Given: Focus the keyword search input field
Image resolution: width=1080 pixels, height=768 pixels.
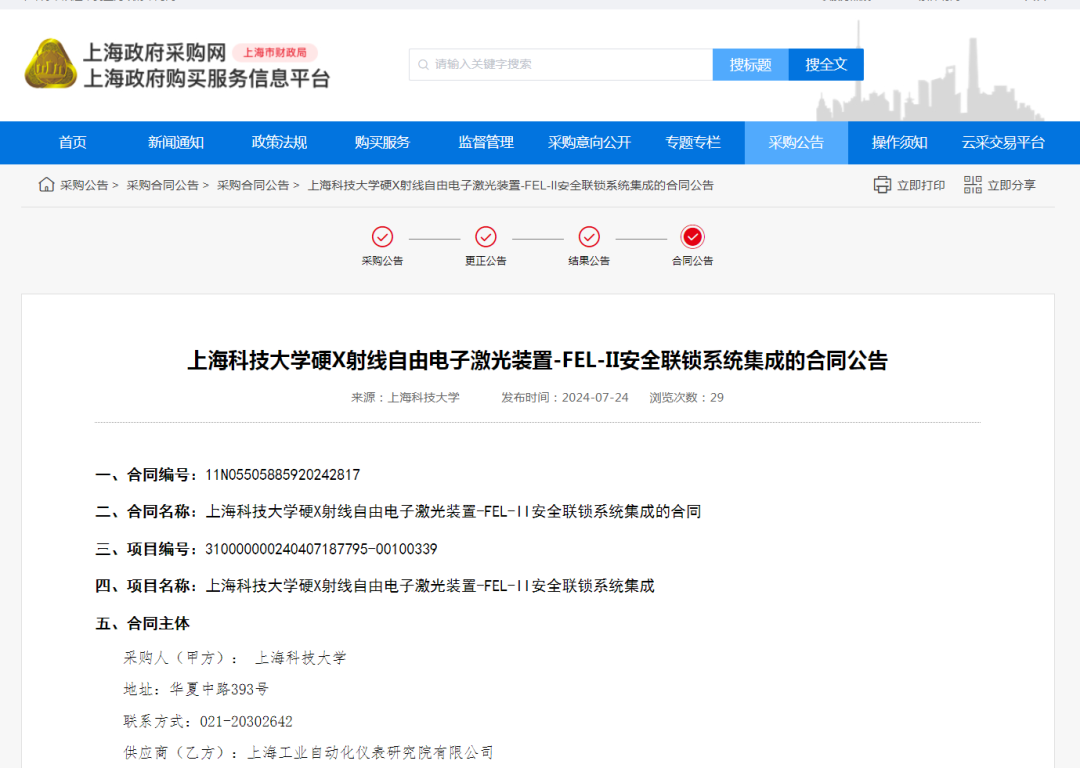Looking at the screenshot, I should 561,65.
